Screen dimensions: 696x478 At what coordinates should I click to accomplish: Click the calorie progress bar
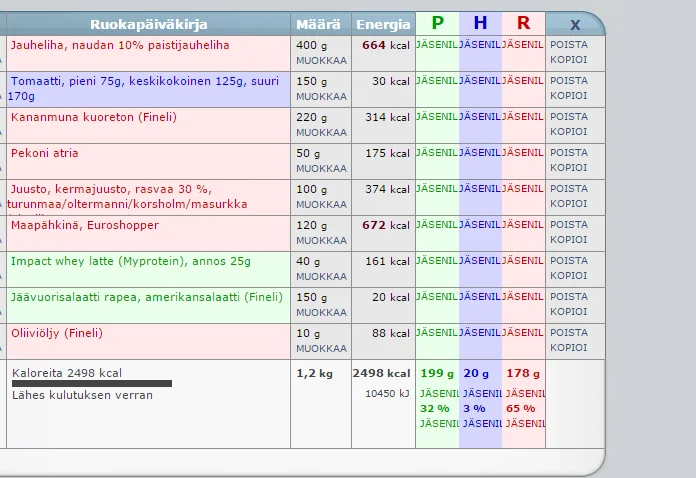pos(92,383)
